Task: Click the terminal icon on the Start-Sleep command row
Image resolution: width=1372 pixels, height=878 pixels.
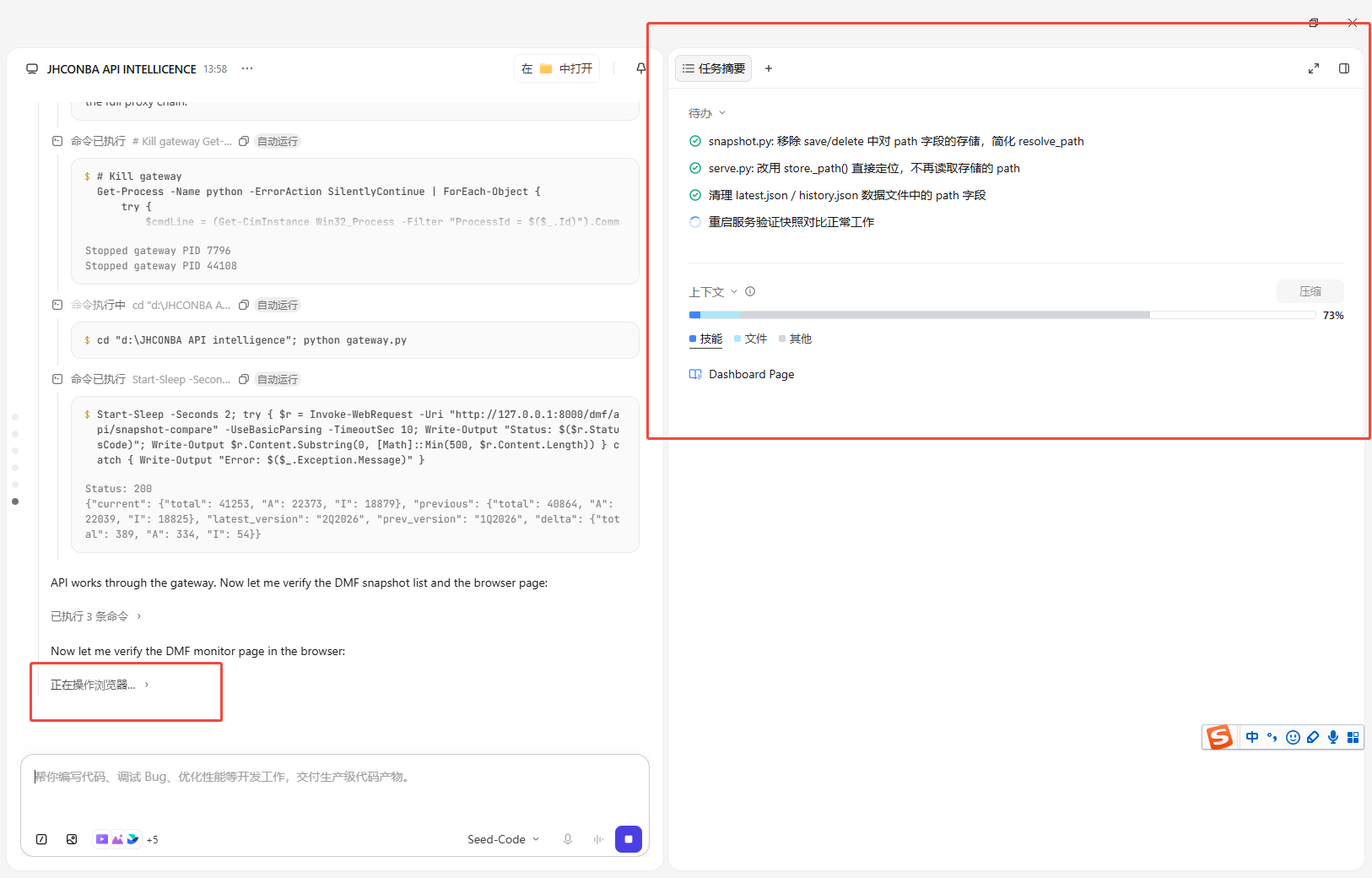Action: point(57,379)
